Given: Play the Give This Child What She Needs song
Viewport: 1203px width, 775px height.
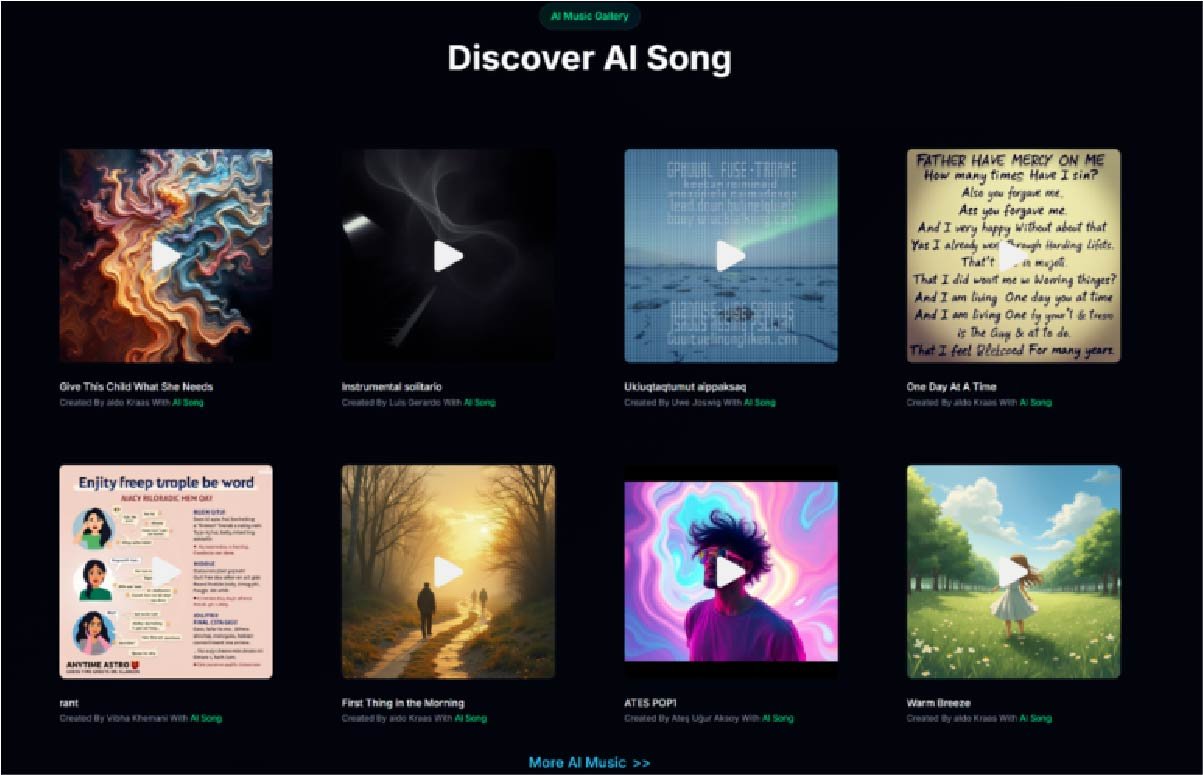Looking at the screenshot, I should tap(166, 256).
